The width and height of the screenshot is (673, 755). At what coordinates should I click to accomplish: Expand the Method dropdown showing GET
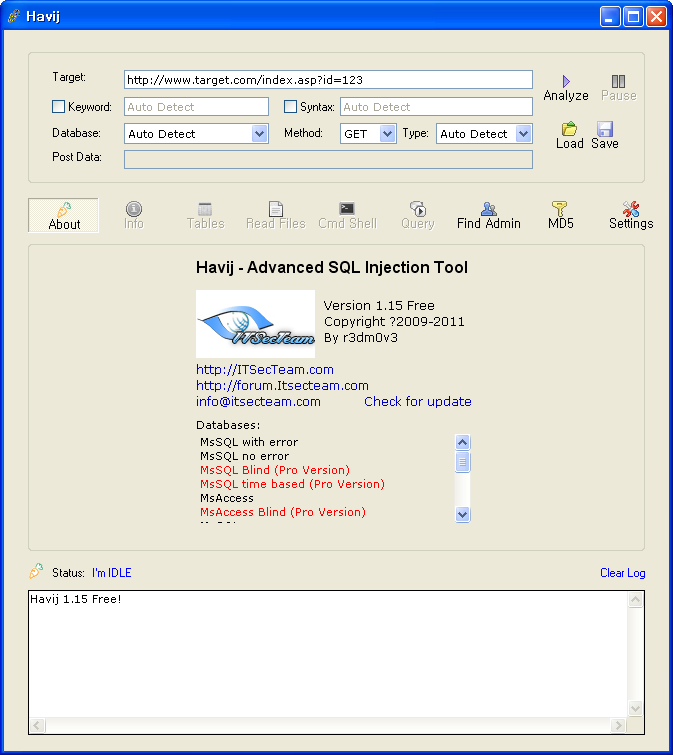click(388, 134)
